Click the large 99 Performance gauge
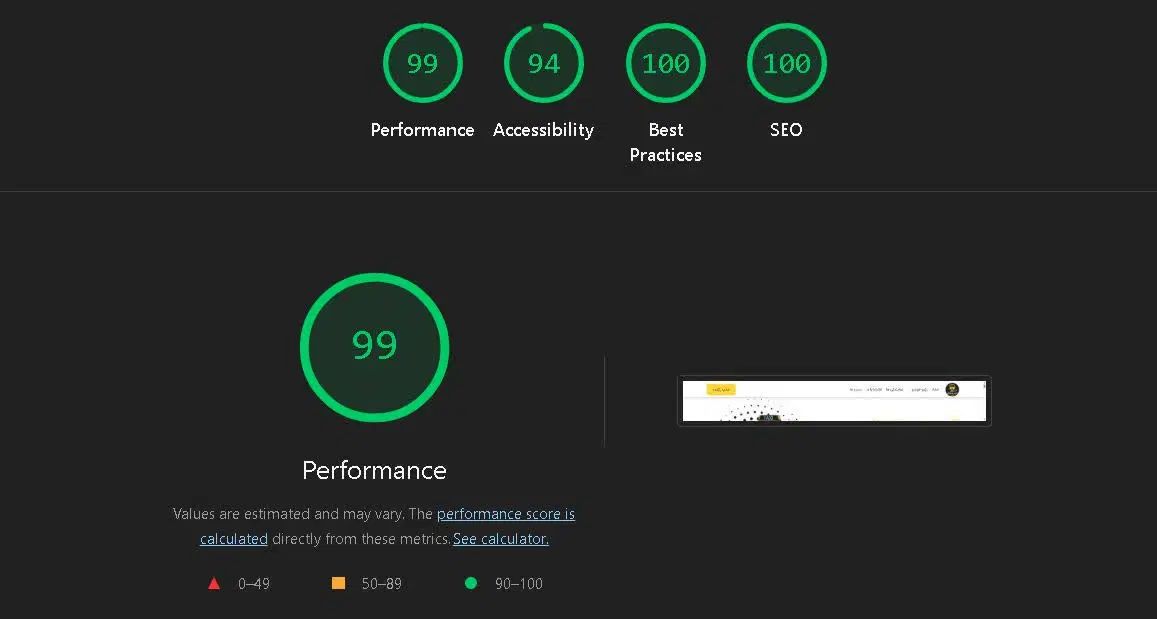The width and height of the screenshot is (1157, 619). 375,347
